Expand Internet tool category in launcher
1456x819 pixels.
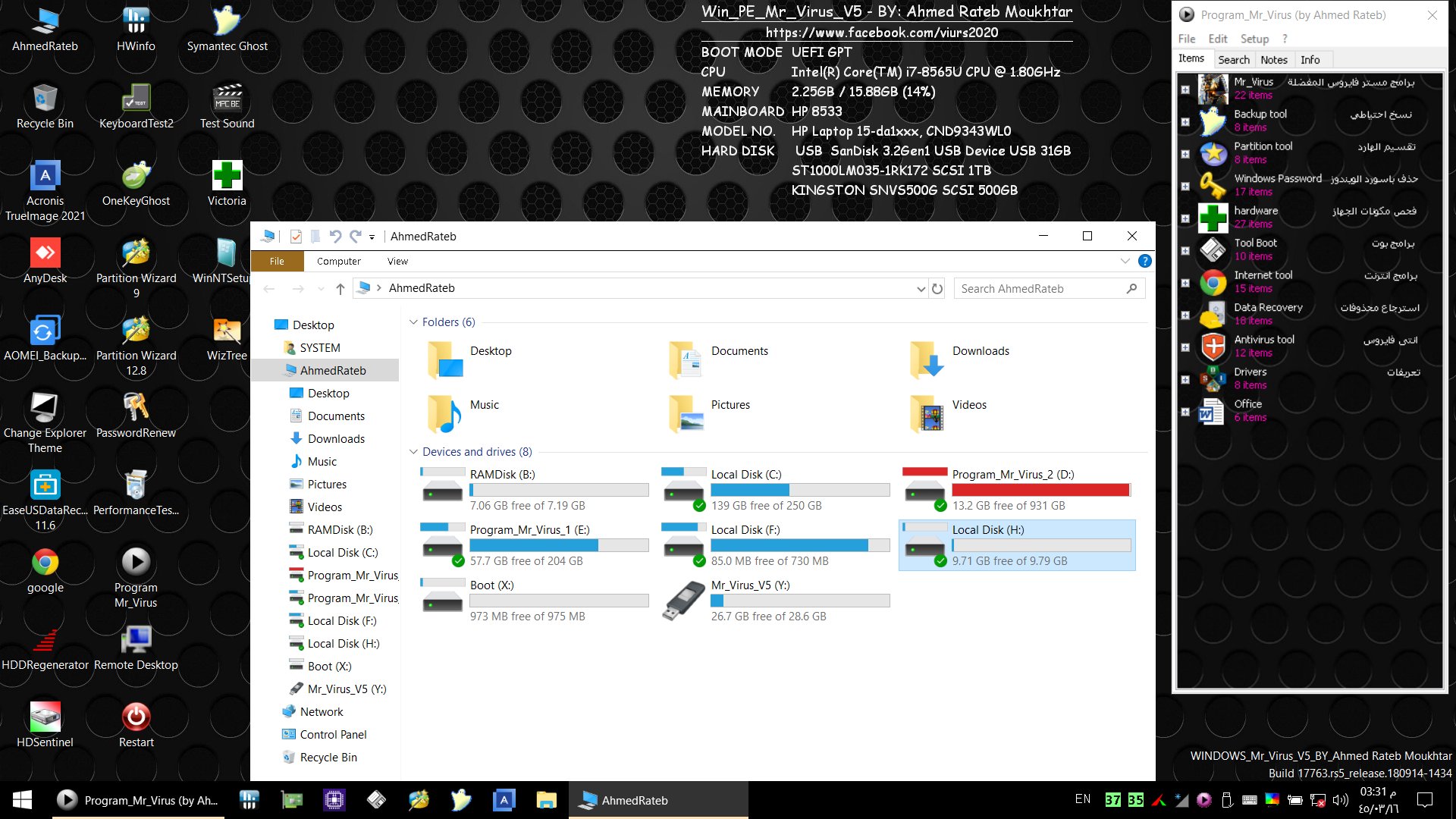(x=1185, y=283)
